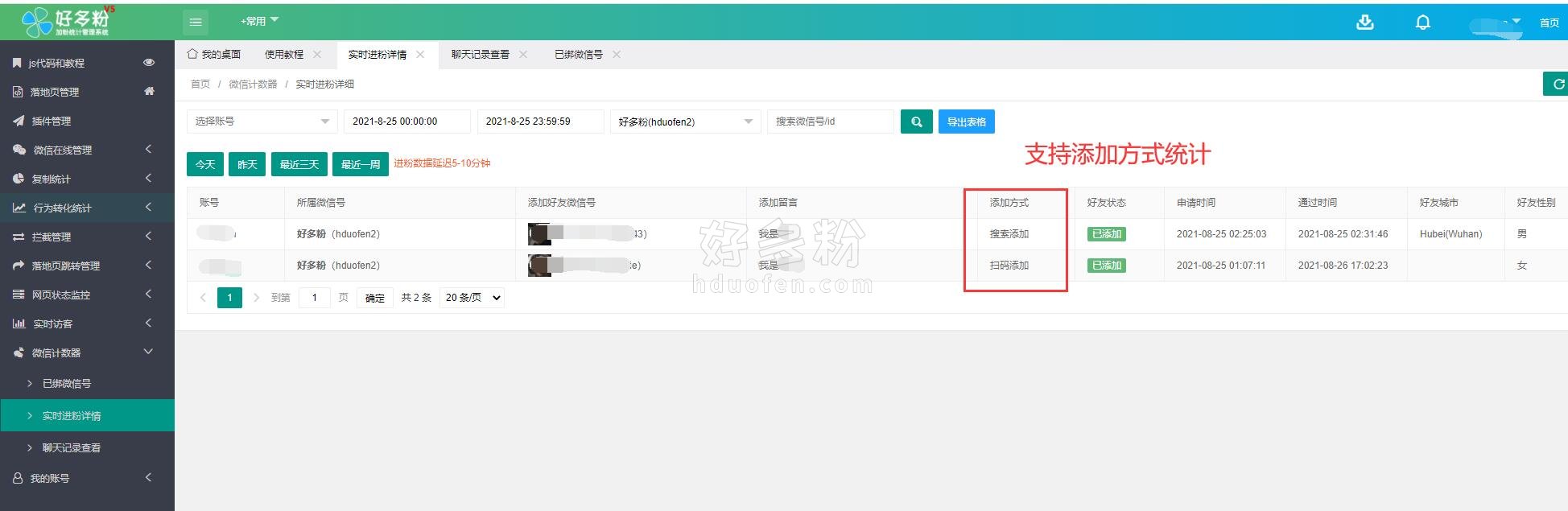Open the 好多粉(hduofen2) account dropdown
Viewport: 1568px width, 511px height.
click(685, 122)
